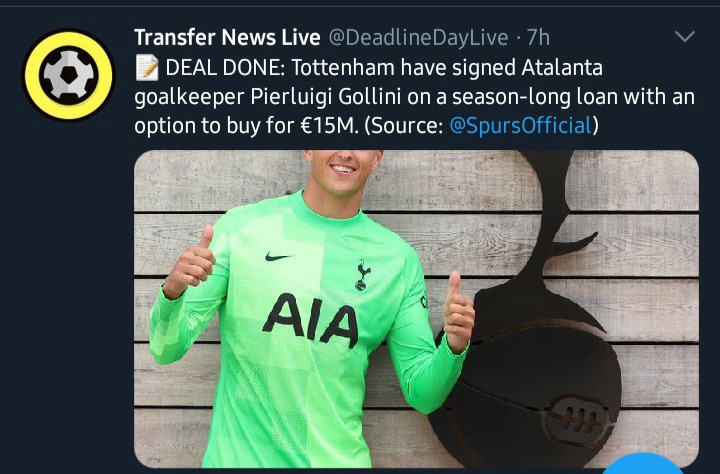
Task: Click the Transfer News Live display name
Action: (227, 38)
